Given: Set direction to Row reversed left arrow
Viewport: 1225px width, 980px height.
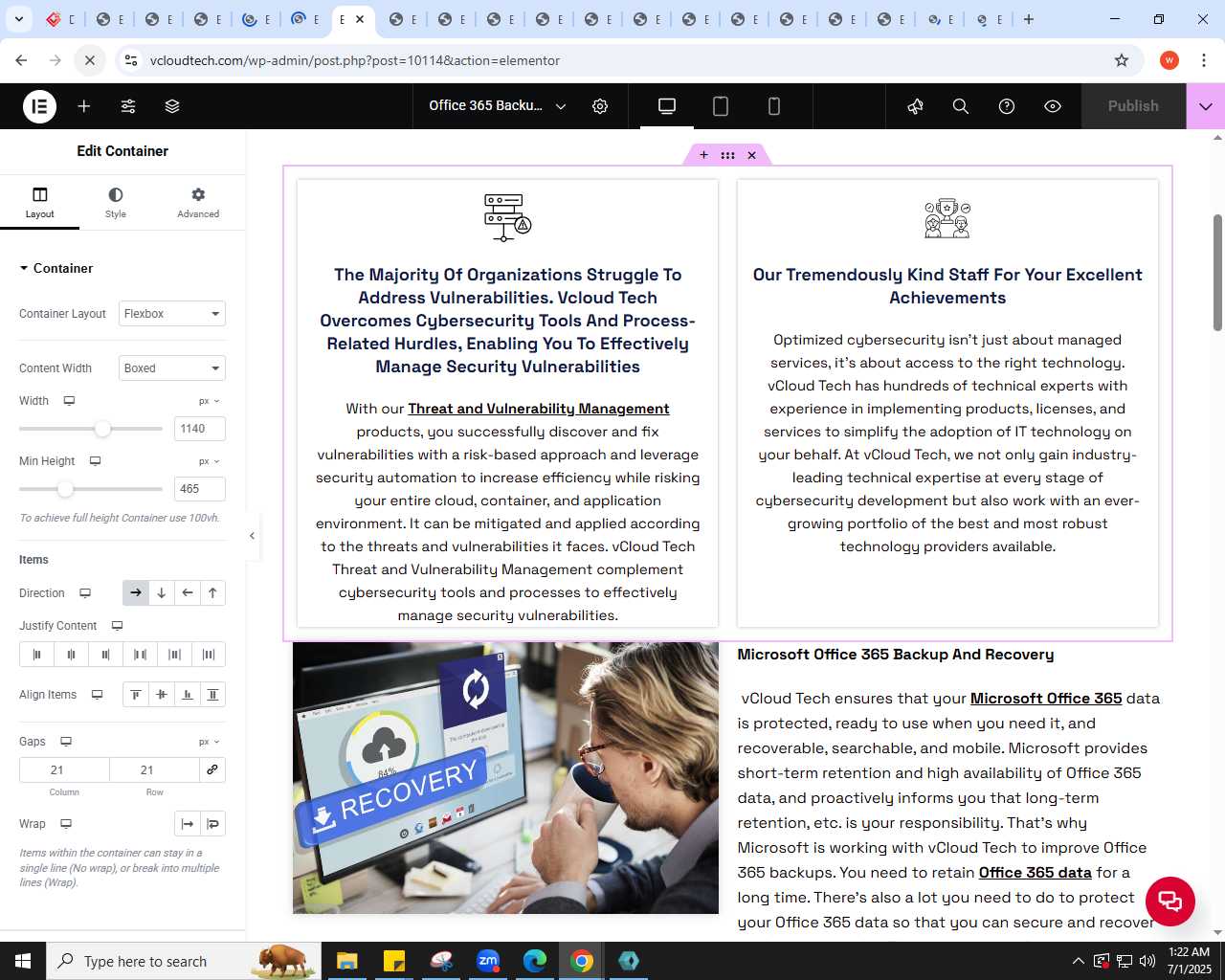Looking at the screenshot, I should [x=188, y=593].
